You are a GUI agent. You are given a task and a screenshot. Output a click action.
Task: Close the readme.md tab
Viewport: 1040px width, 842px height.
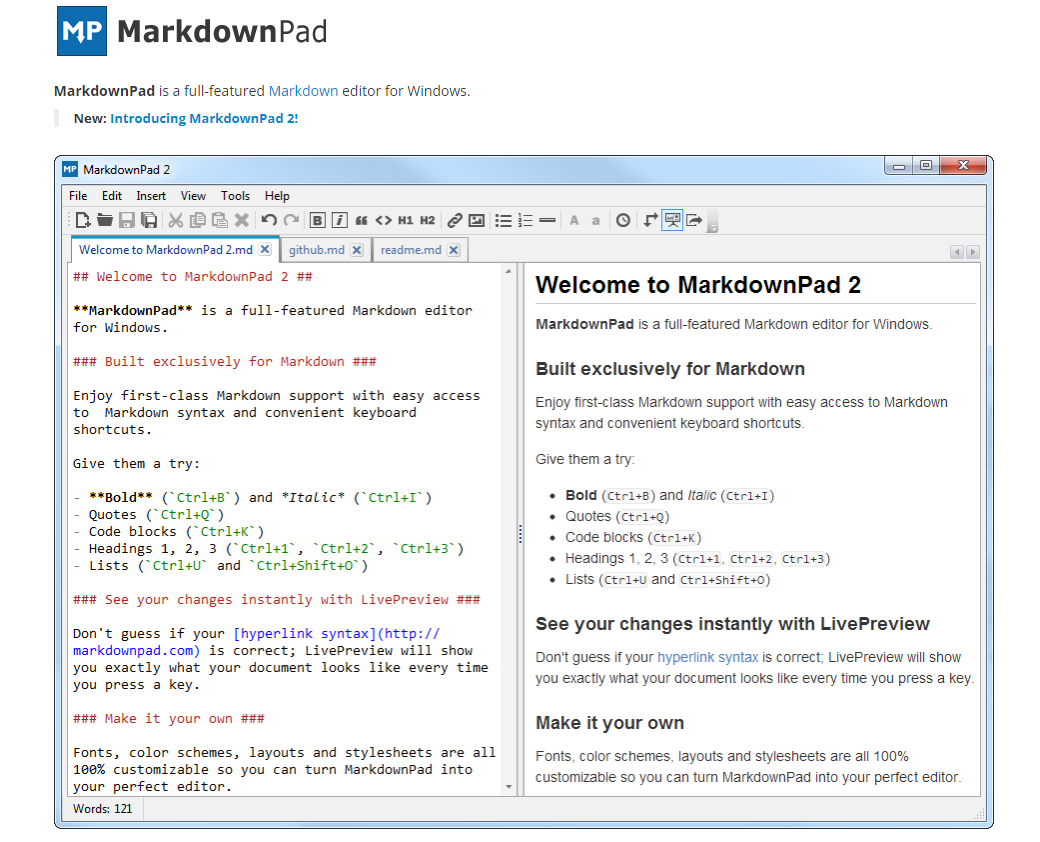click(454, 250)
